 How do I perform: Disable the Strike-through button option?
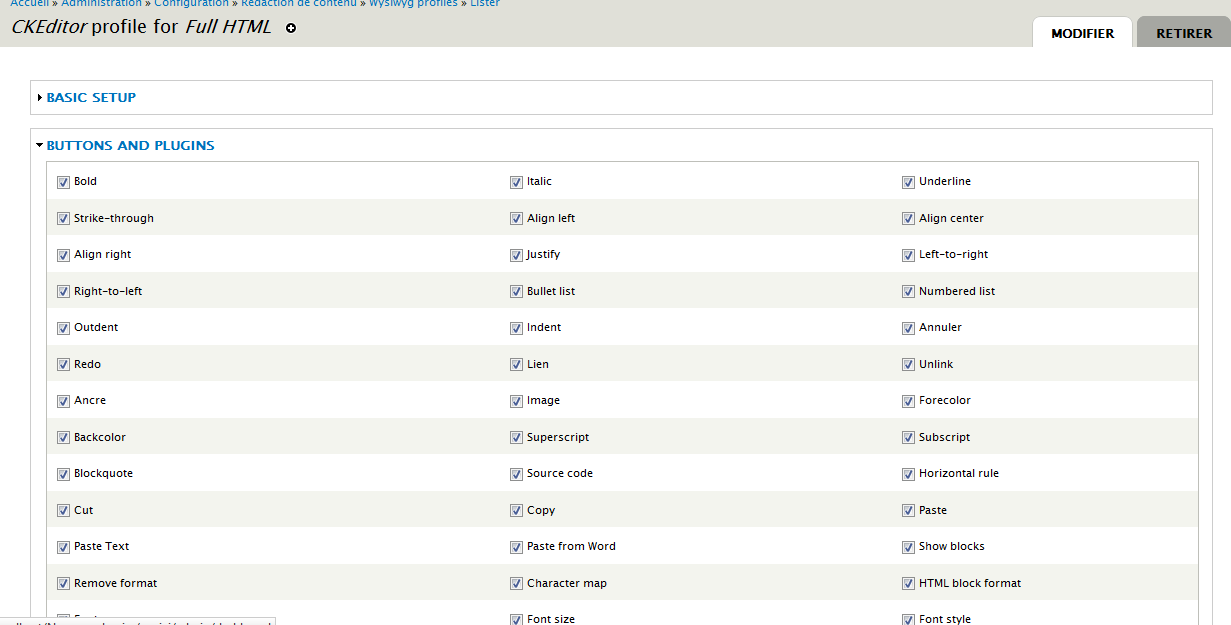click(63, 219)
